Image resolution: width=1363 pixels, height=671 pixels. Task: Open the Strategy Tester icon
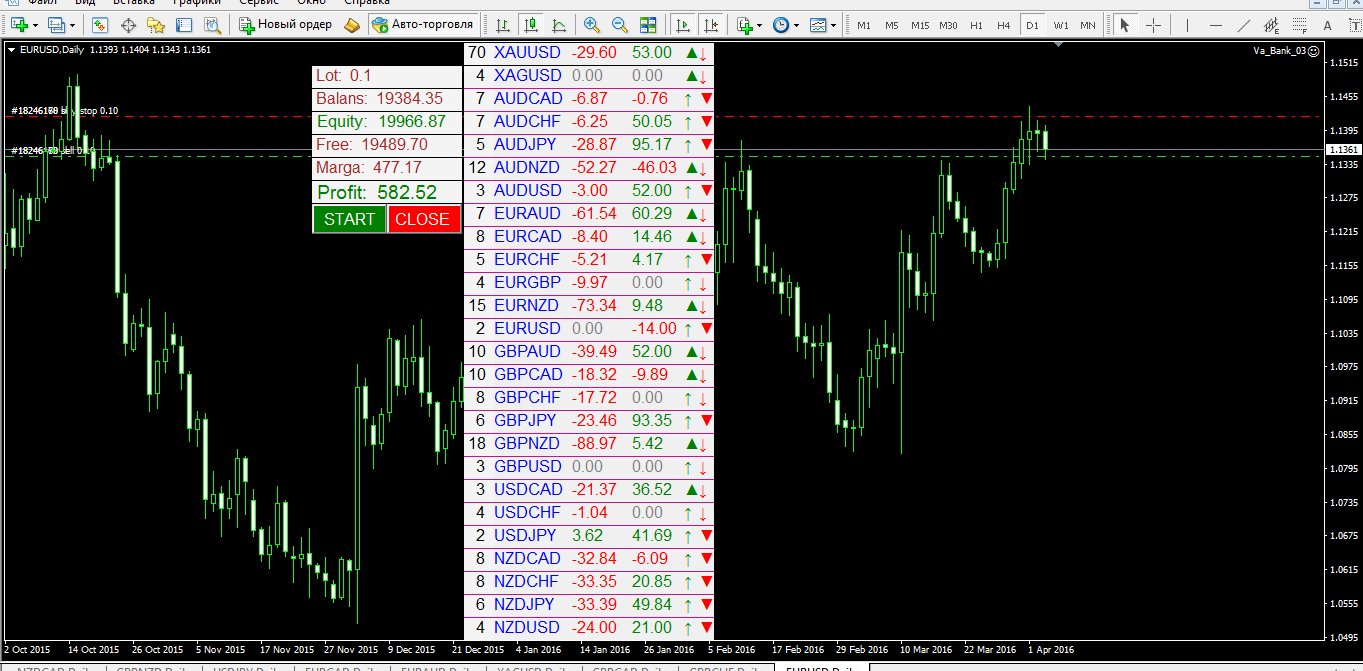click(x=211, y=24)
